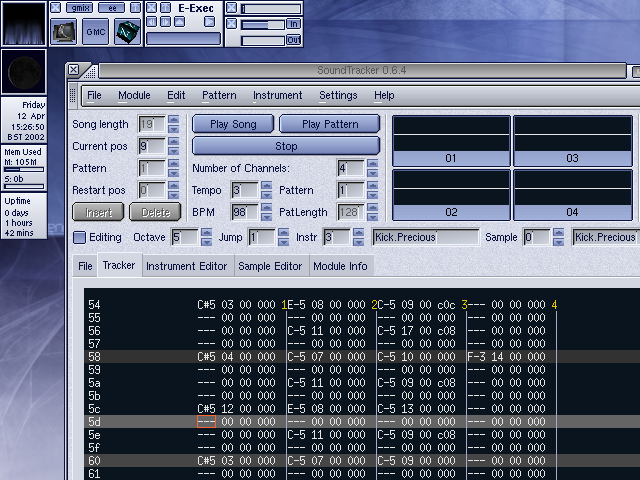Click the moon phase epplet
The height and width of the screenshot is (480, 640).
point(24,71)
